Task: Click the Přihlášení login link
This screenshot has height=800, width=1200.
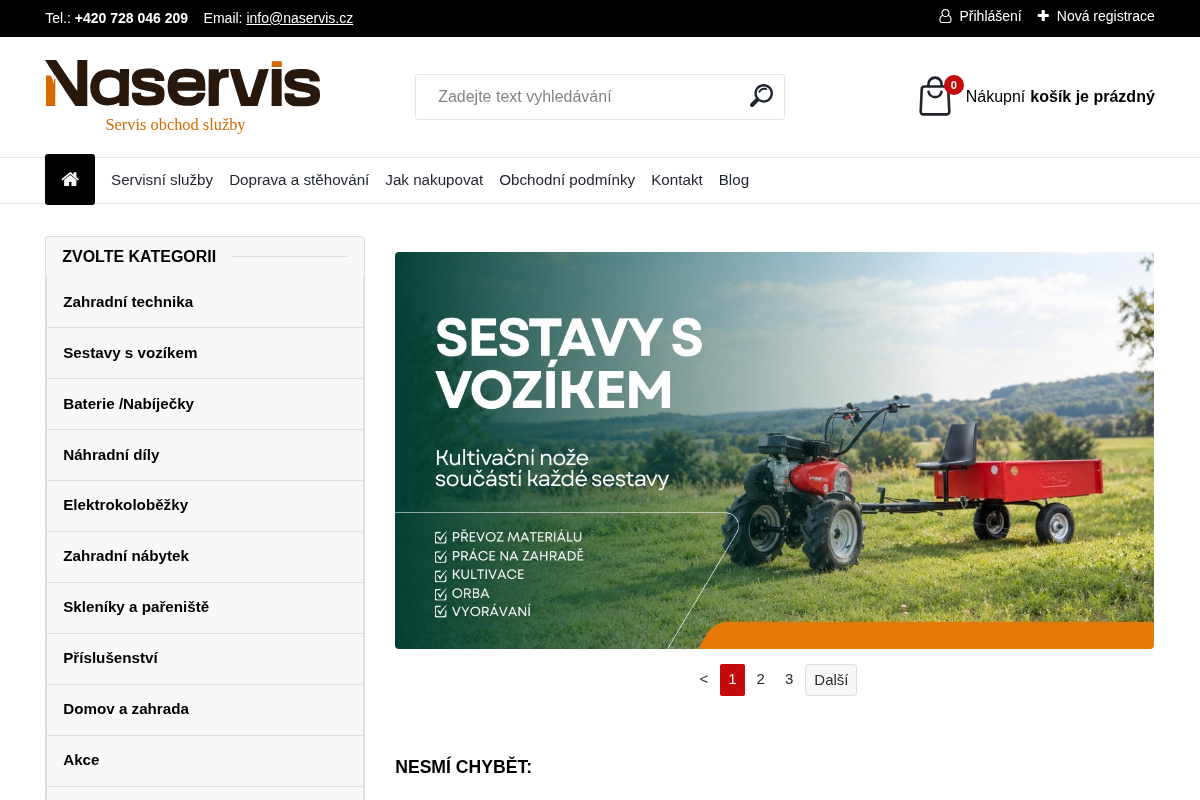Action: (980, 16)
